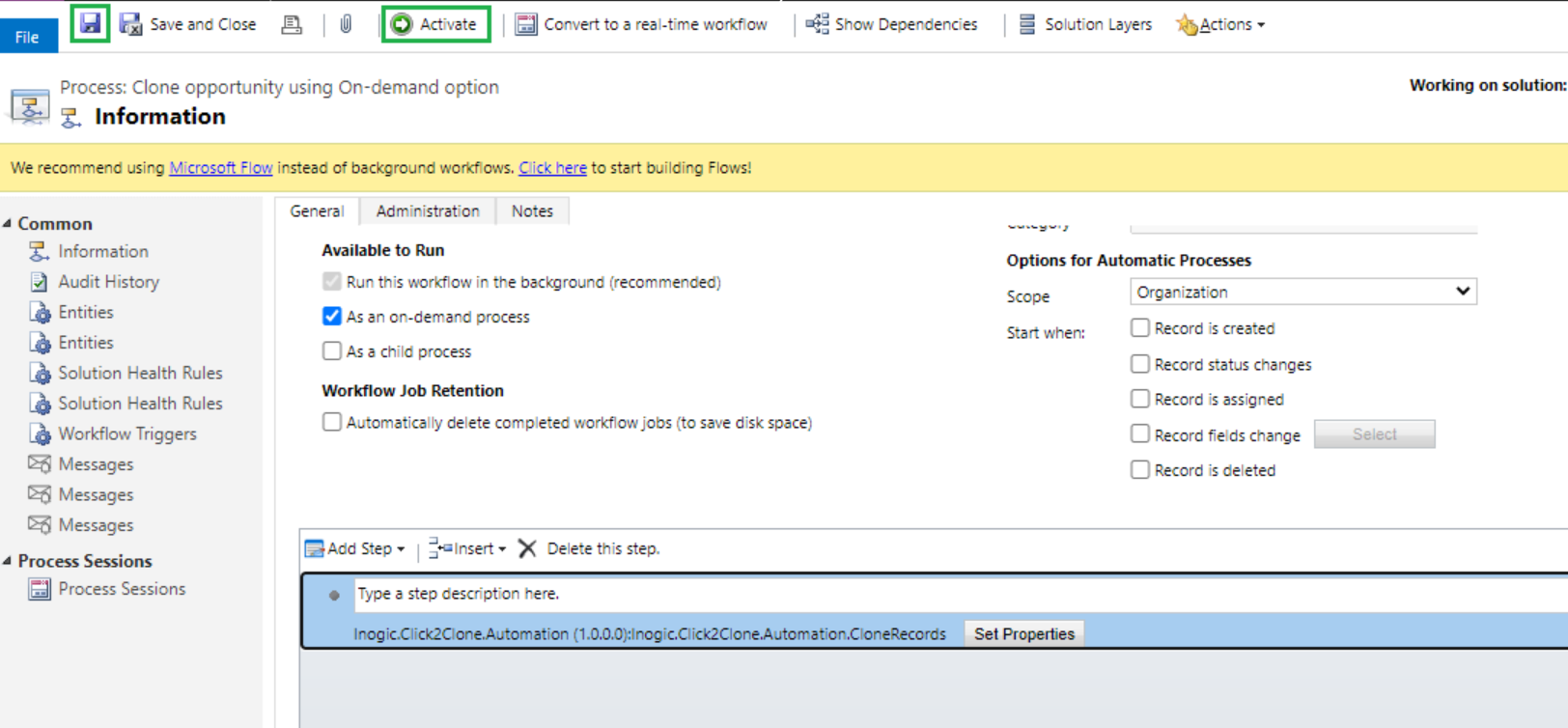
Task: Click the step description input field
Action: pos(961,594)
